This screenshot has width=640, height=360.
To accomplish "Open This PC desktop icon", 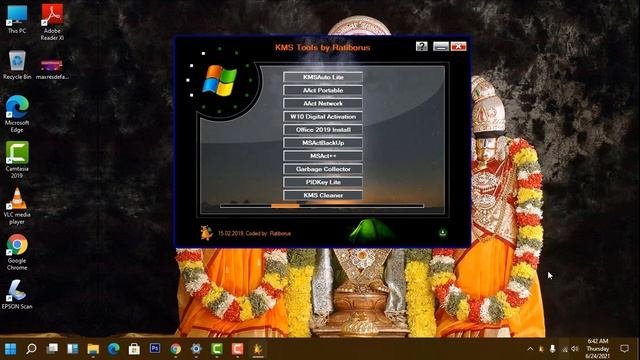I will pyautogui.click(x=17, y=19).
